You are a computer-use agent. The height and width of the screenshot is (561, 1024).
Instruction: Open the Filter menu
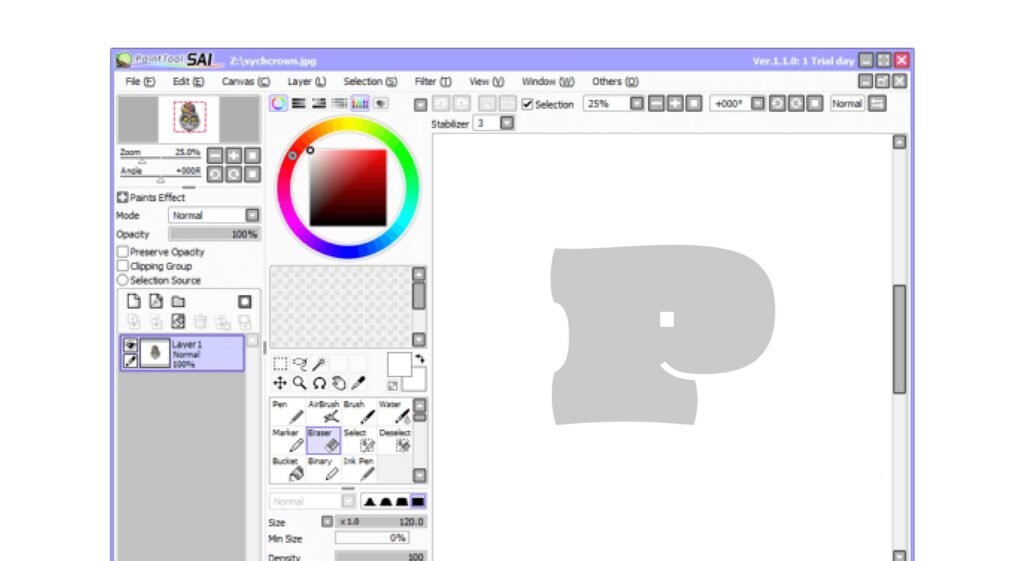click(x=432, y=82)
